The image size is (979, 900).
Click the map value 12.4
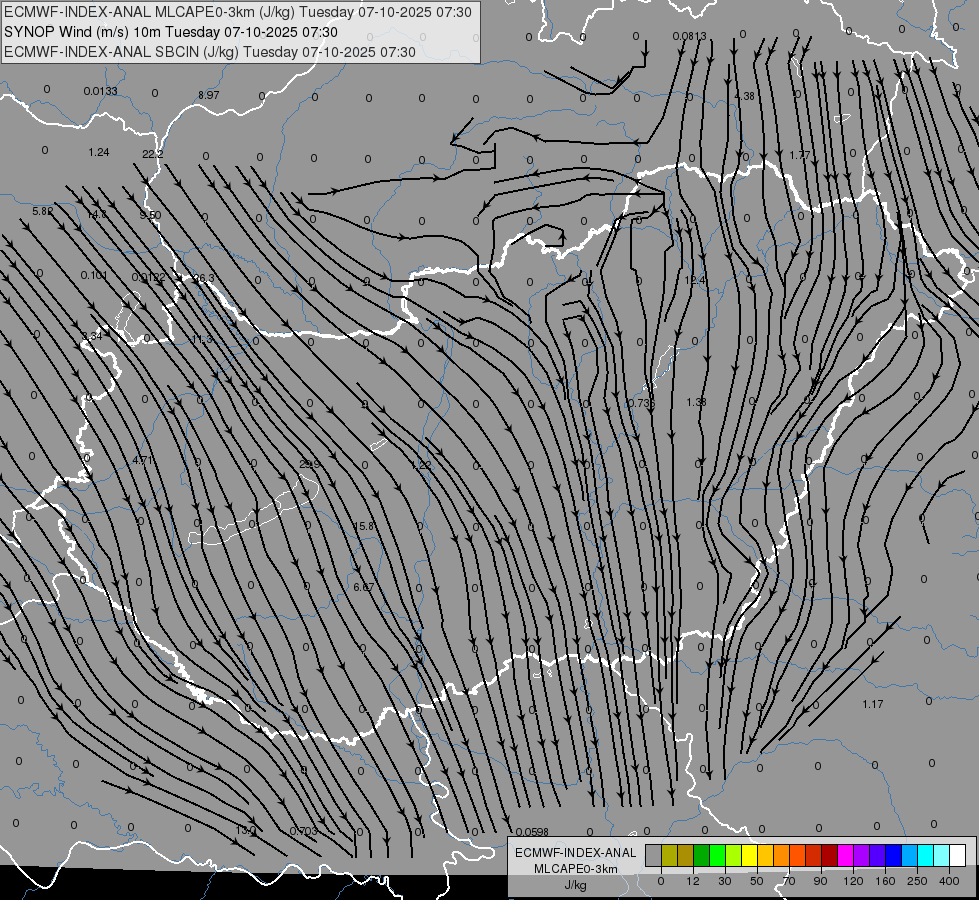tap(695, 280)
